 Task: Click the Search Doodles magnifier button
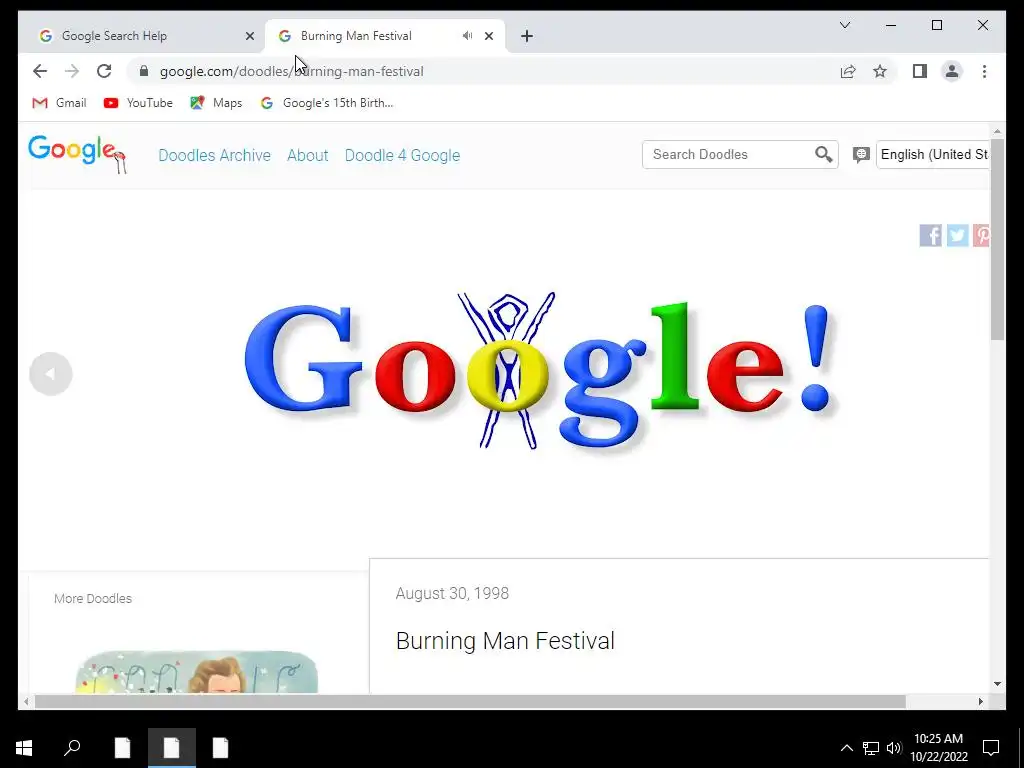[824, 154]
